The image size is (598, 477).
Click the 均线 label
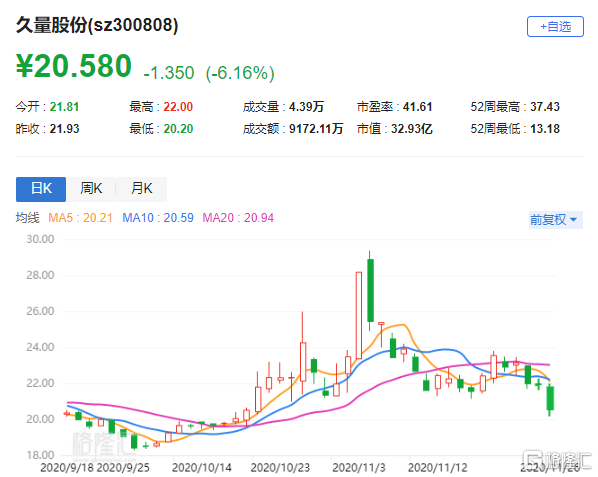(27, 218)
